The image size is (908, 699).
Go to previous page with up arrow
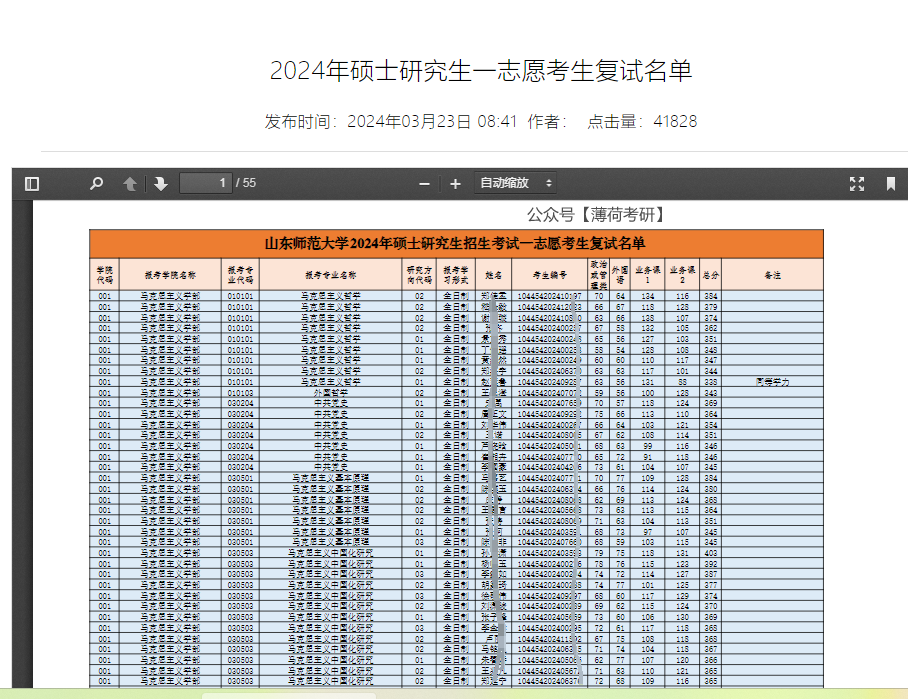[x=130, y=183]
